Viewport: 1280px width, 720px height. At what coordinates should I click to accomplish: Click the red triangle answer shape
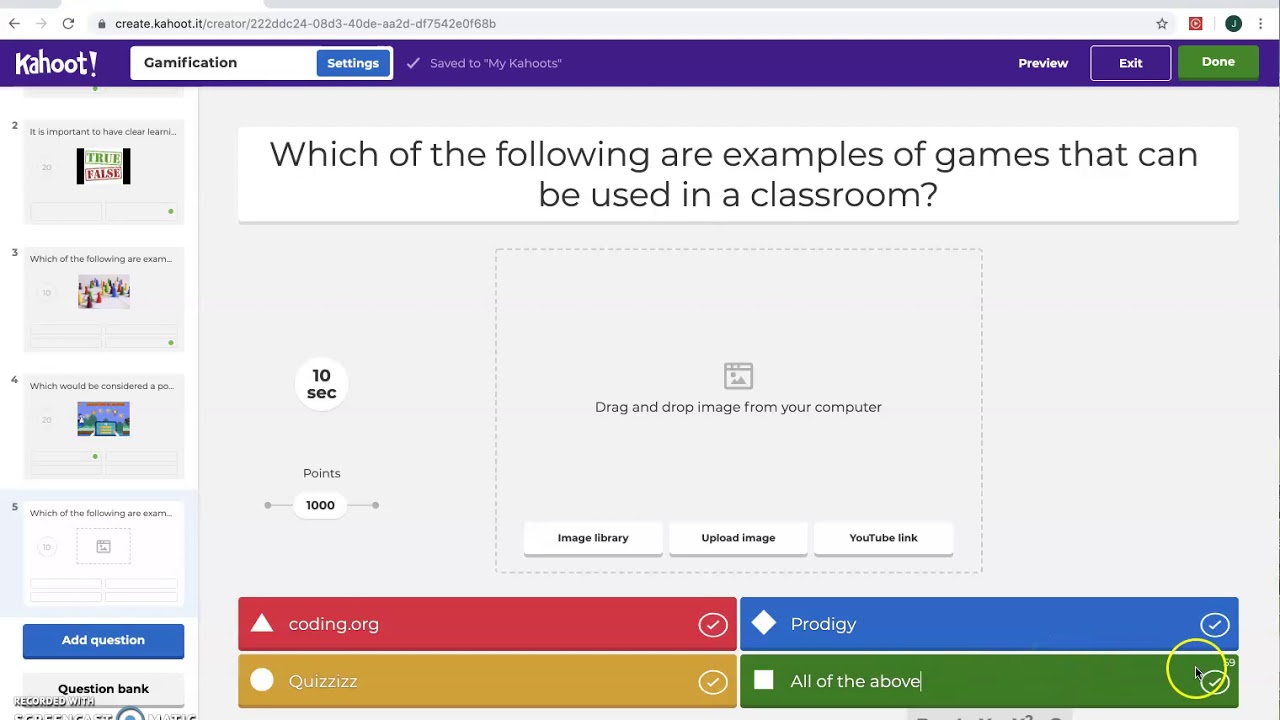click(262, 624)
